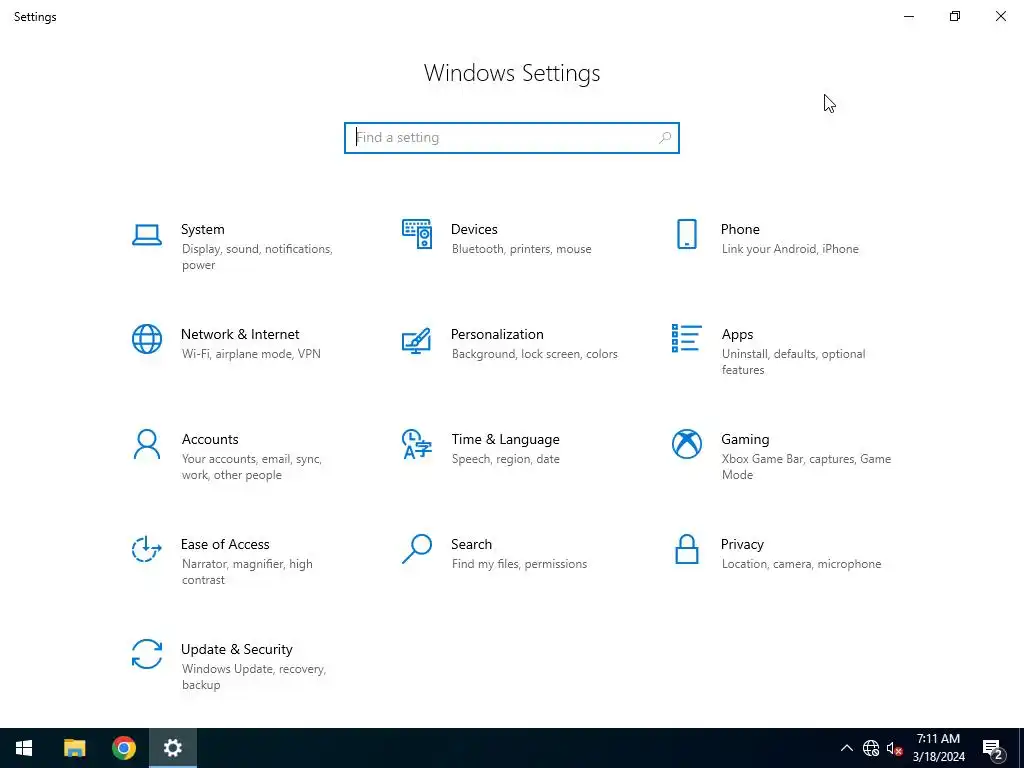Minimize the Settings window
The image size is (1024, 768).
909,16
